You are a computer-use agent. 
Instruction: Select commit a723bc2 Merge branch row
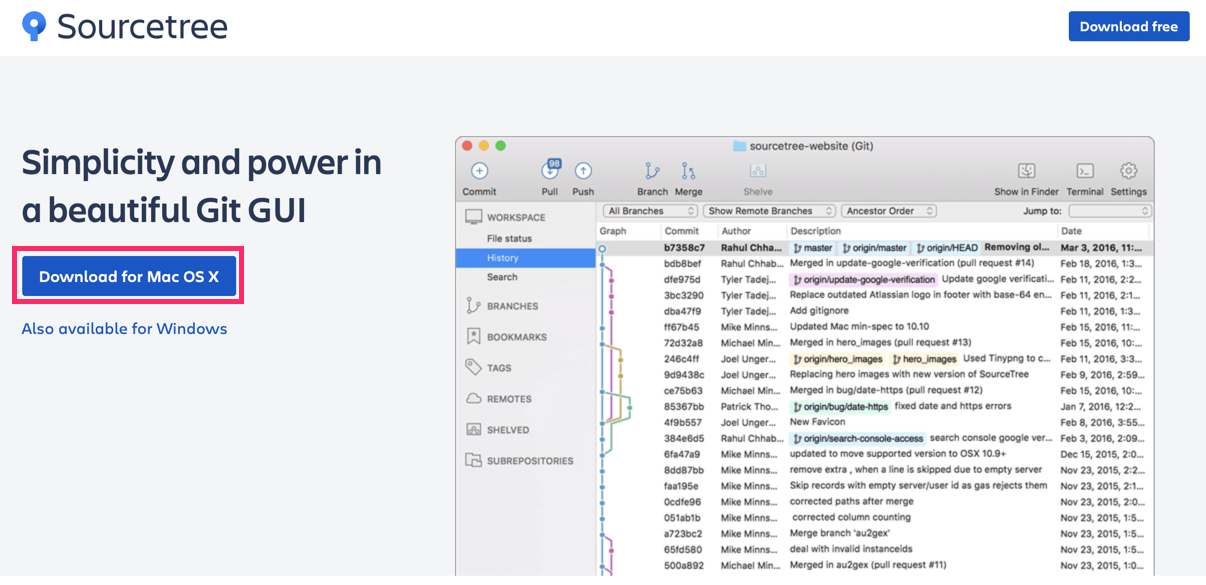coord(875,534)
